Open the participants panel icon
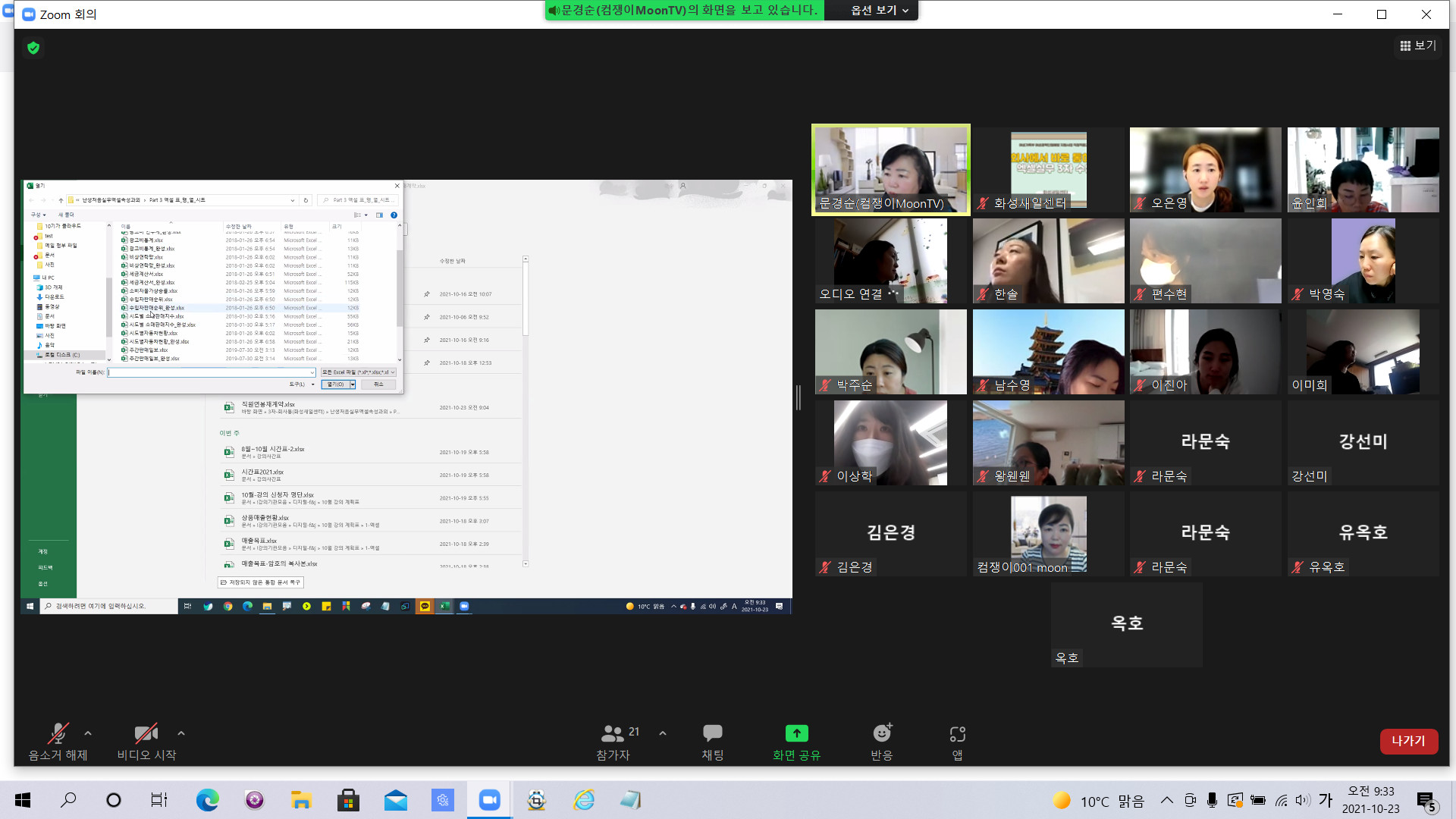1456x819 pixels. (612, 733)
